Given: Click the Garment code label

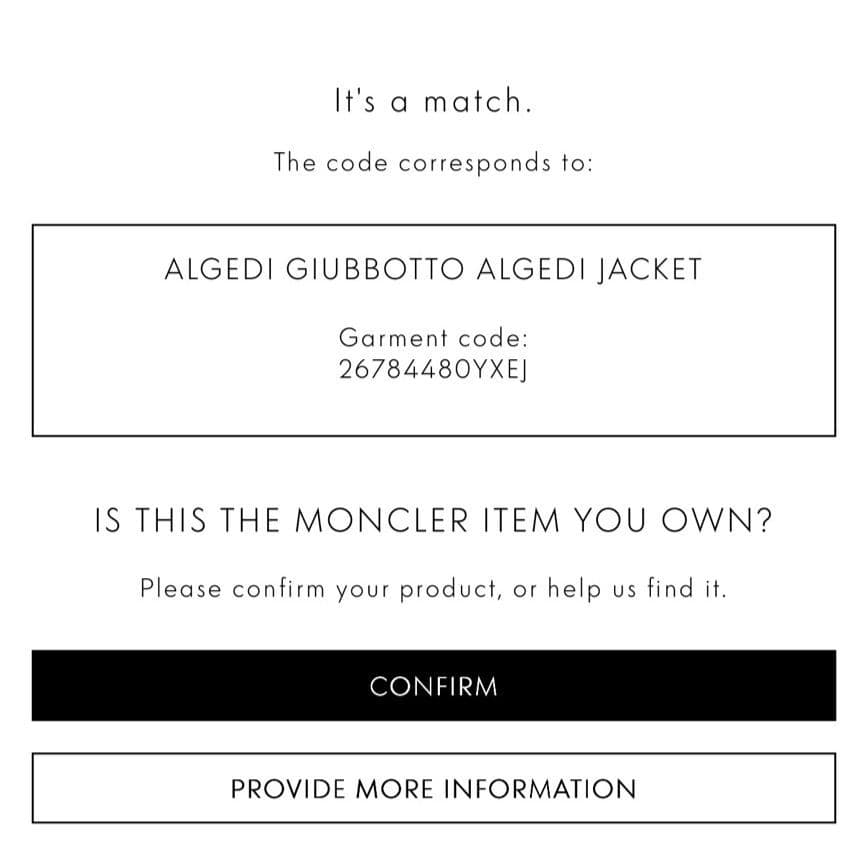Looking at the screenshot, I should pyautogui.click(x=434, y=339).
